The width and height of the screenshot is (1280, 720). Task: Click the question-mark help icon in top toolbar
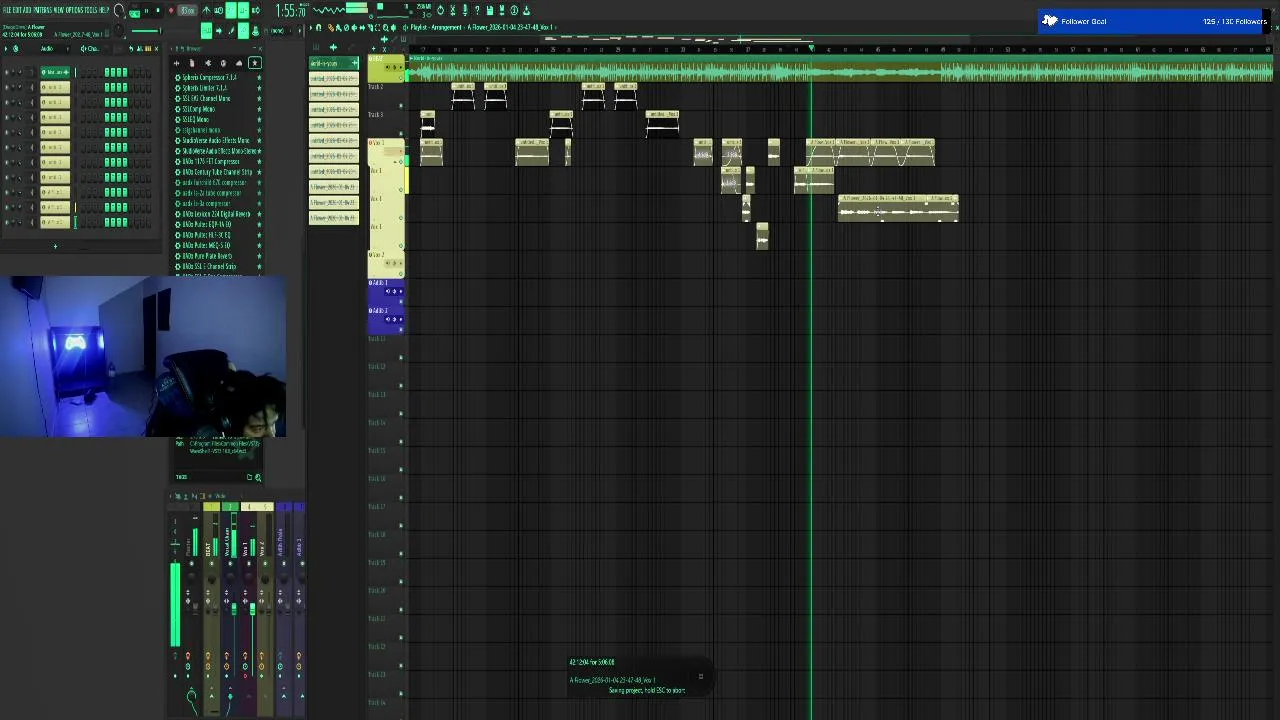(477, 10)
